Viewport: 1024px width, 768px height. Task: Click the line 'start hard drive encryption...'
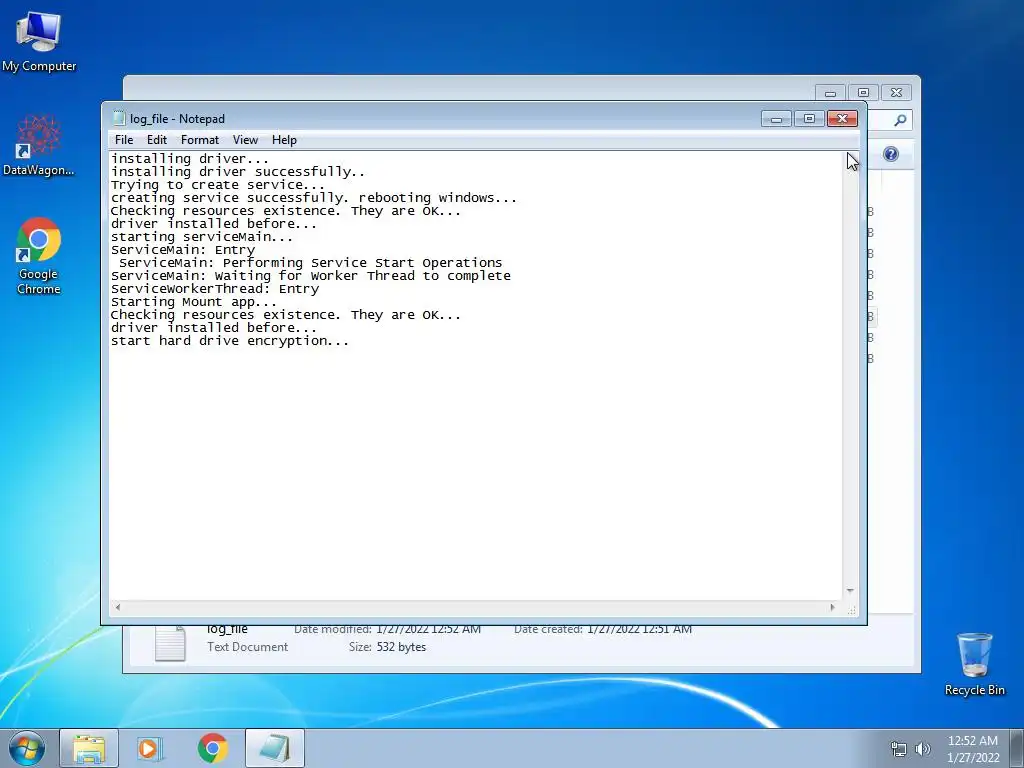(230, 341)
